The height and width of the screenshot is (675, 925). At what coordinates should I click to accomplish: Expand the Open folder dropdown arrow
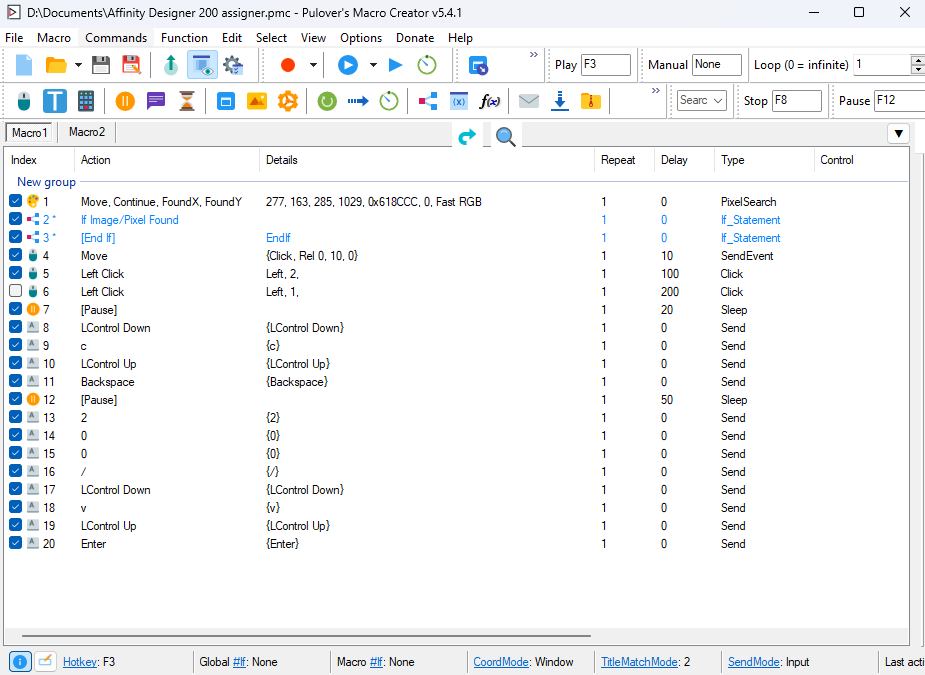(78, 65)
